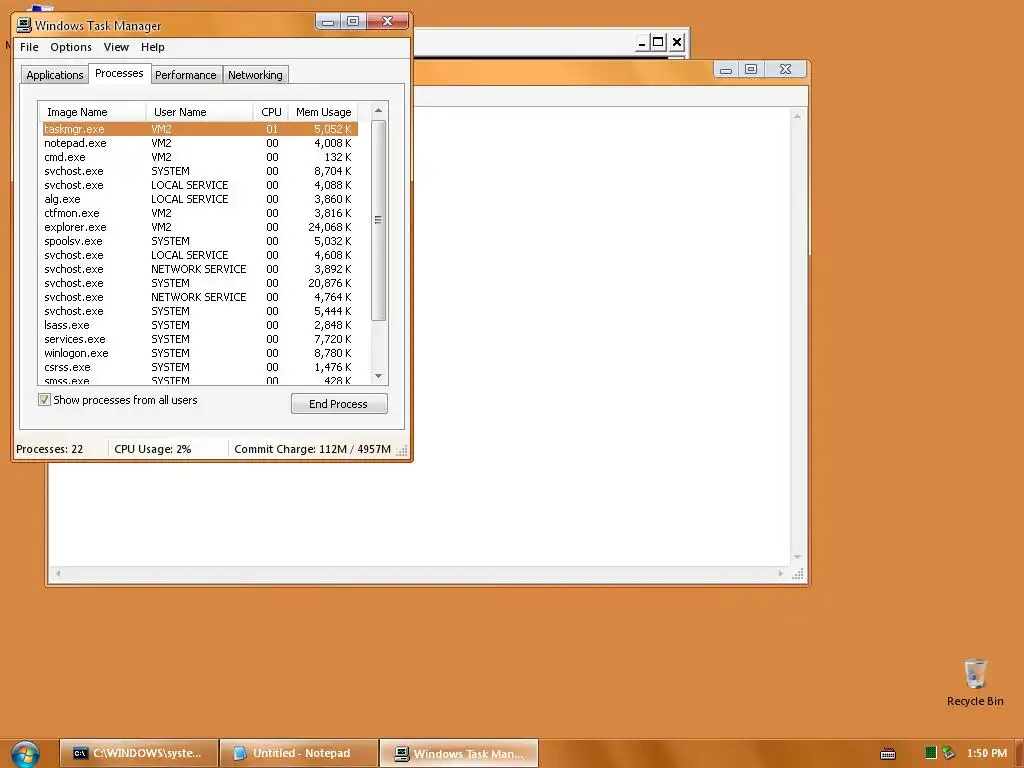Select svchost.exe using 20,876 K memory
Image resolution: width=1024 pixels, height=768 pixels.
click(200, 283)
